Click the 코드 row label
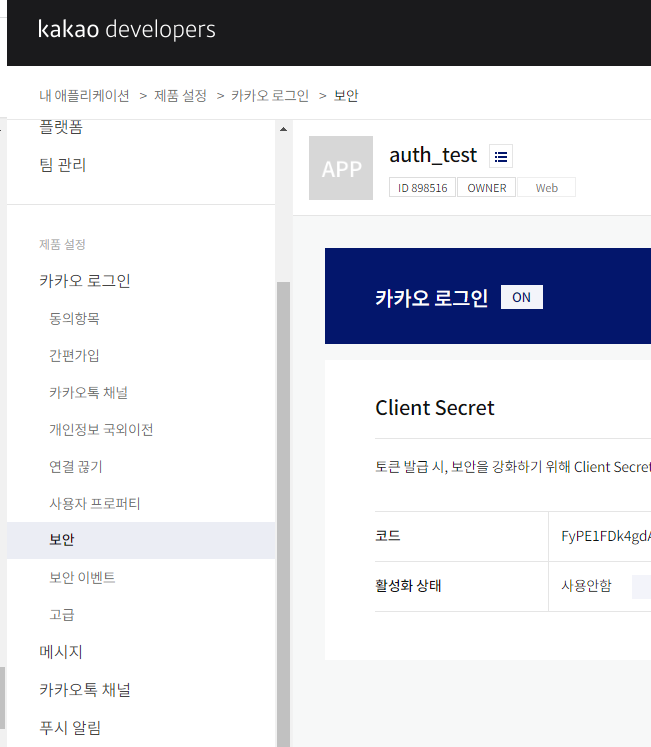Viewport: 651px width, 747px height. pyautogui.click(x=388, y=536)
